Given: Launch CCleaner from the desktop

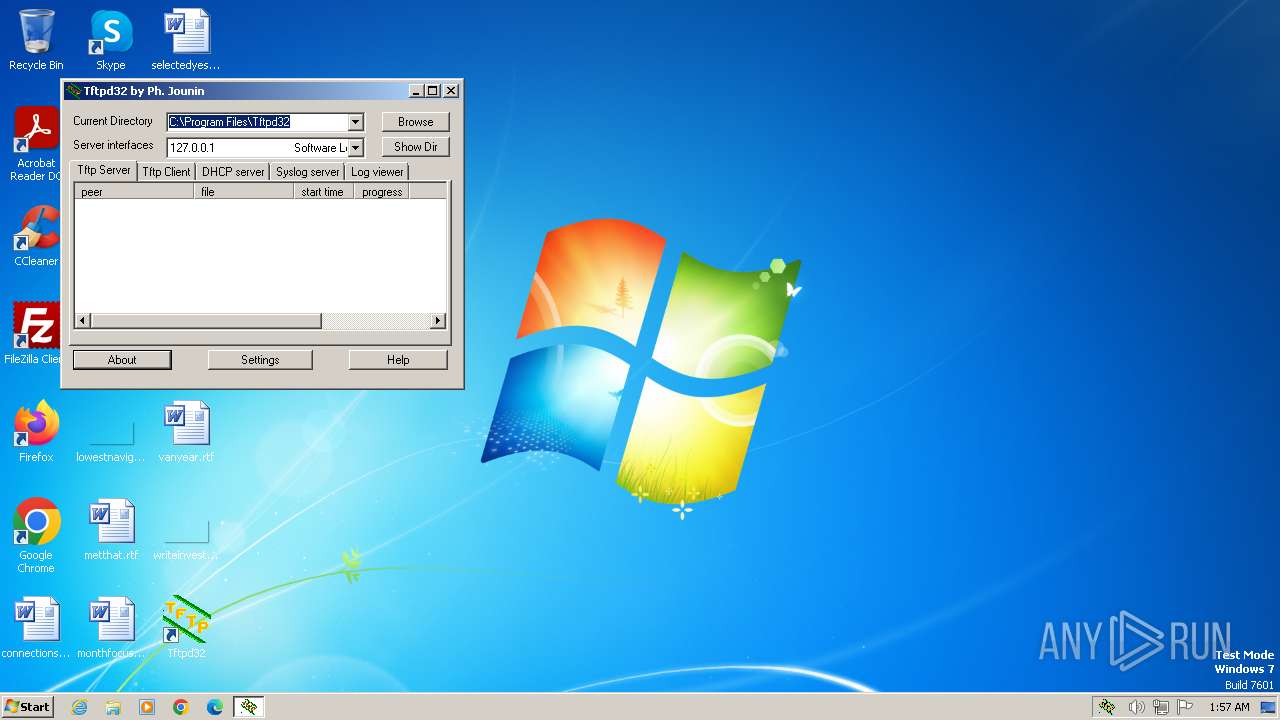Looking at the screenshot, I should tap(36, 236).
